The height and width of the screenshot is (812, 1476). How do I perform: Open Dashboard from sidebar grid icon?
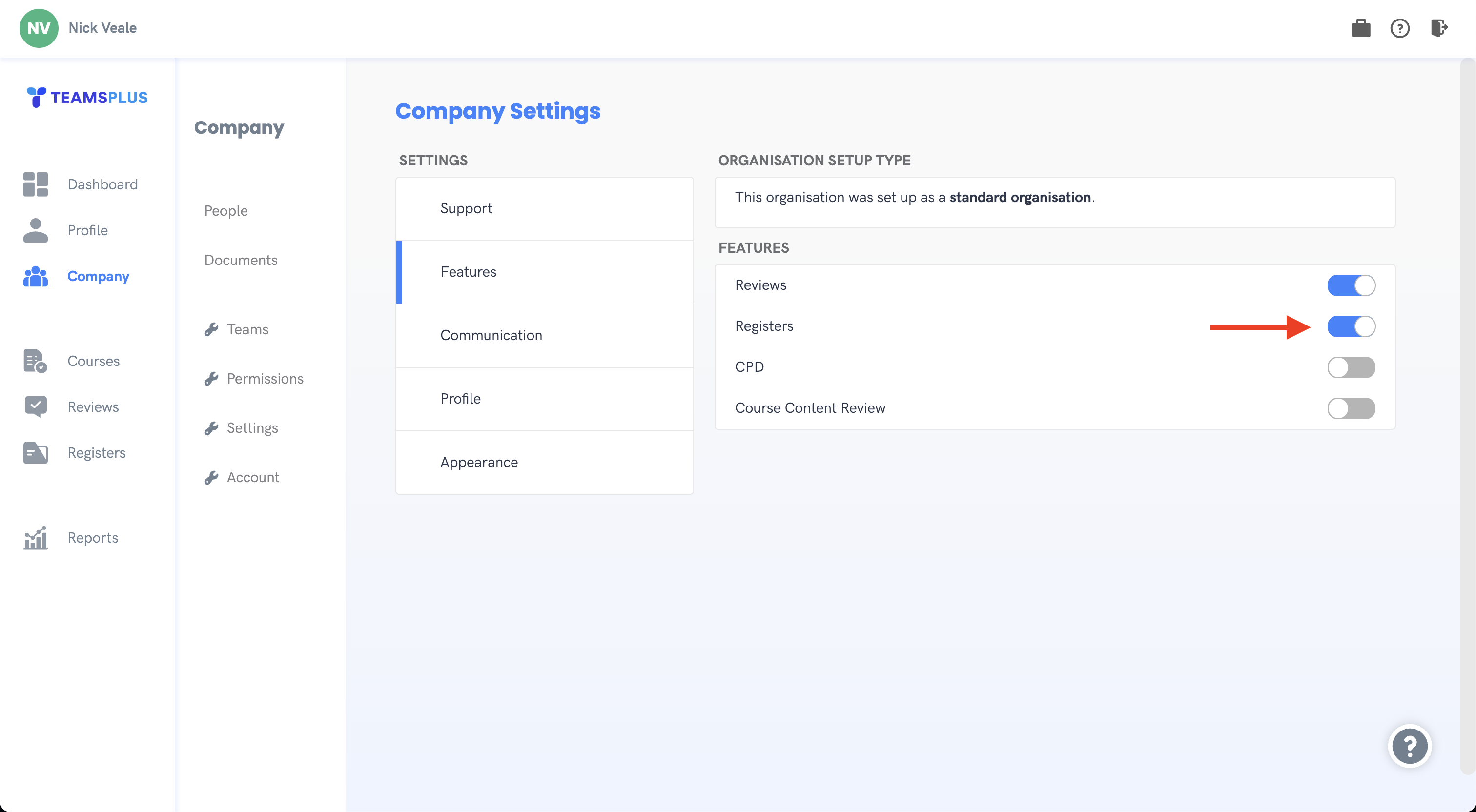tap(36, 184)
